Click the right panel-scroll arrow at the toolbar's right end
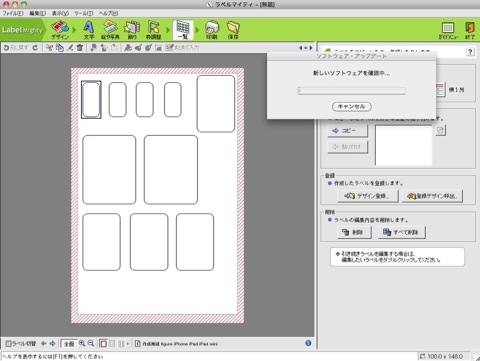This screenshot has height=361, width=480. (x=311, y=48)
